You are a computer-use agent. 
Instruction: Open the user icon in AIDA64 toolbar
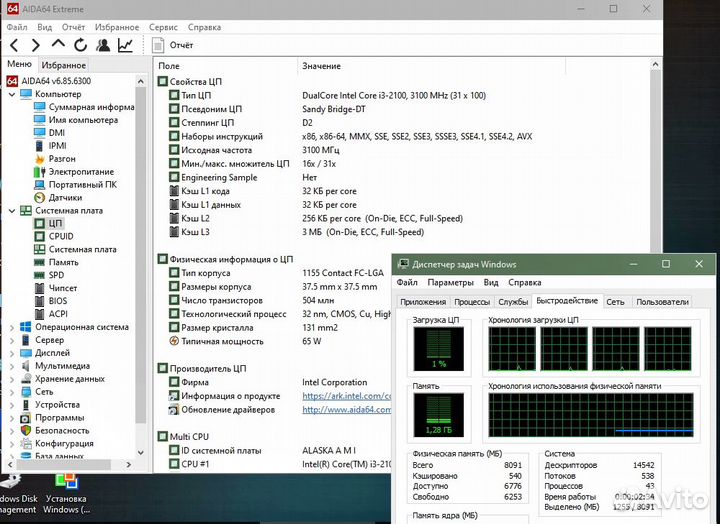103,45
